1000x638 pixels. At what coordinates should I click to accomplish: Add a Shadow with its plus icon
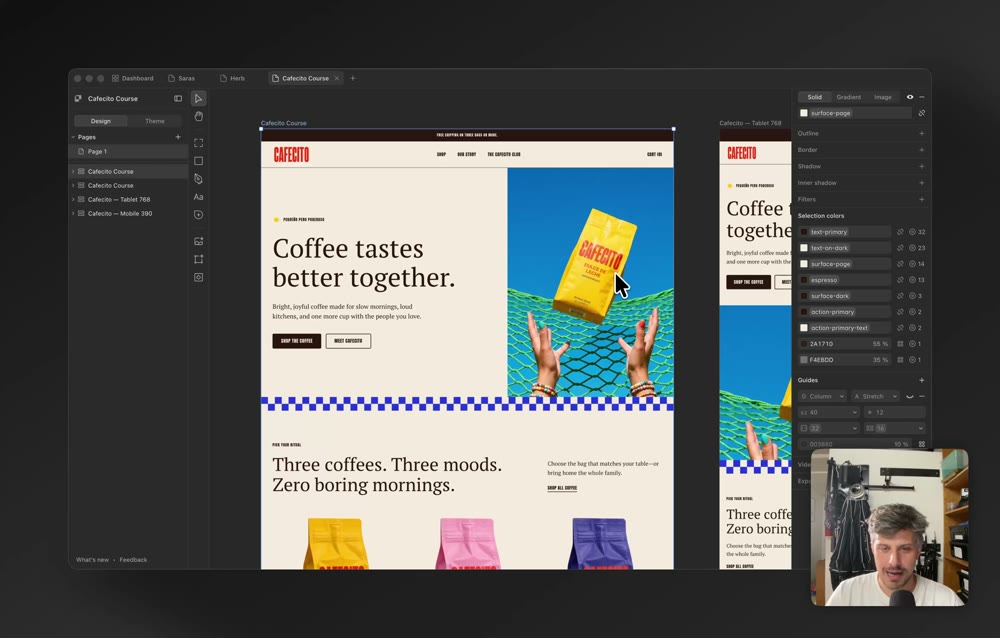pyautogui.click(x=922, y=167)
